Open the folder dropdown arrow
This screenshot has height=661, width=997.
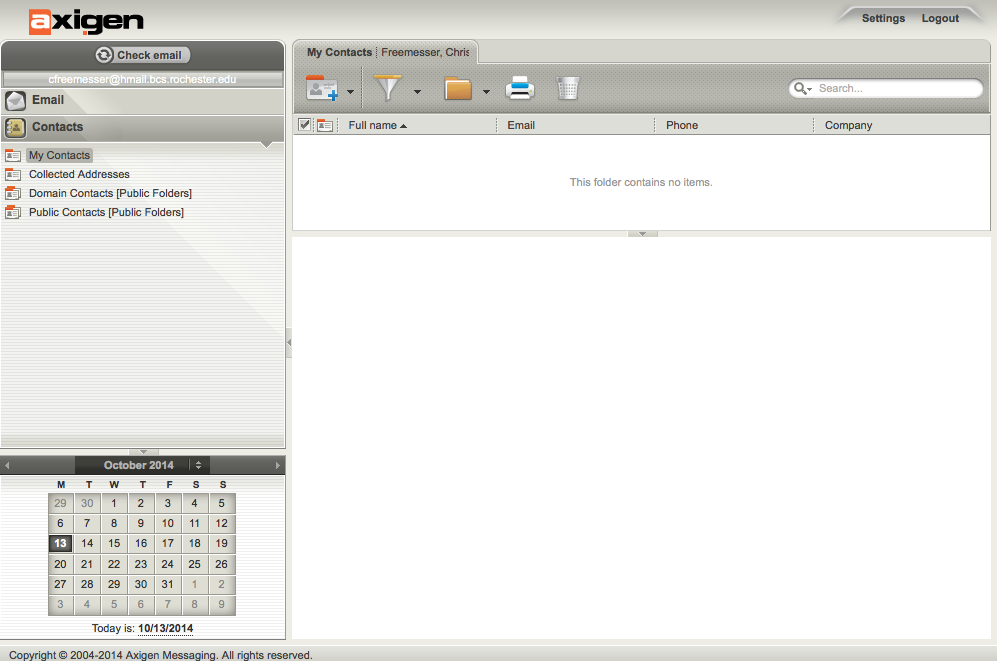486,92
